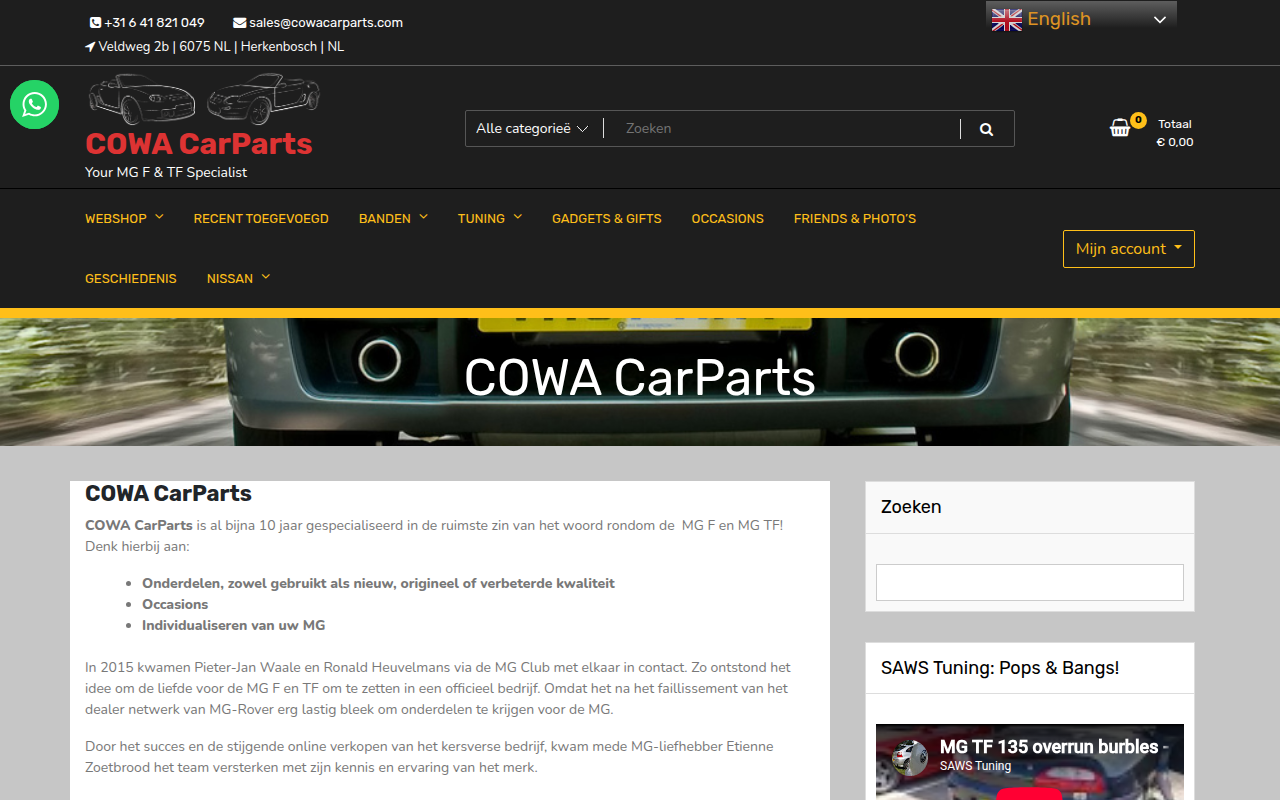Open the Recent Toegevoegd menu item

[261, 218]
